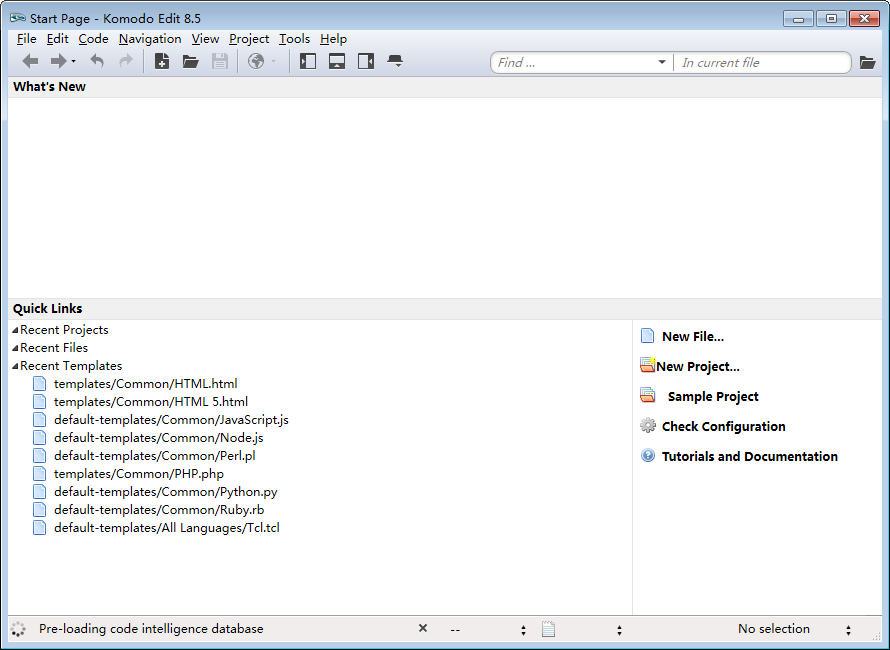Click the file icon next to Node.js
Image resolution: width=890 pixels, height=650 pixels.
39,438
